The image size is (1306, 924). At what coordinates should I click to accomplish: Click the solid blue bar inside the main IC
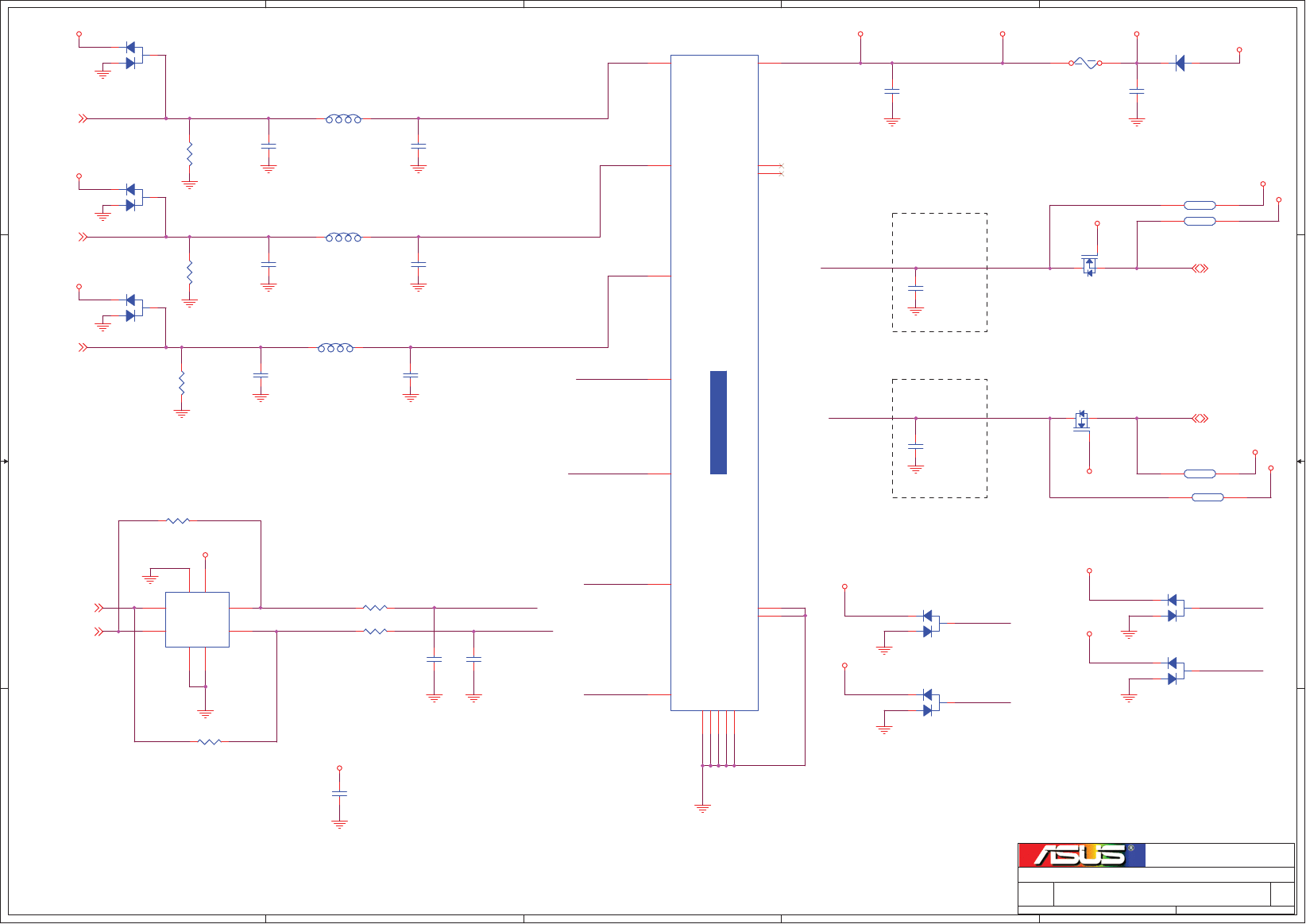pyautogui.click(x=718, y=423)
